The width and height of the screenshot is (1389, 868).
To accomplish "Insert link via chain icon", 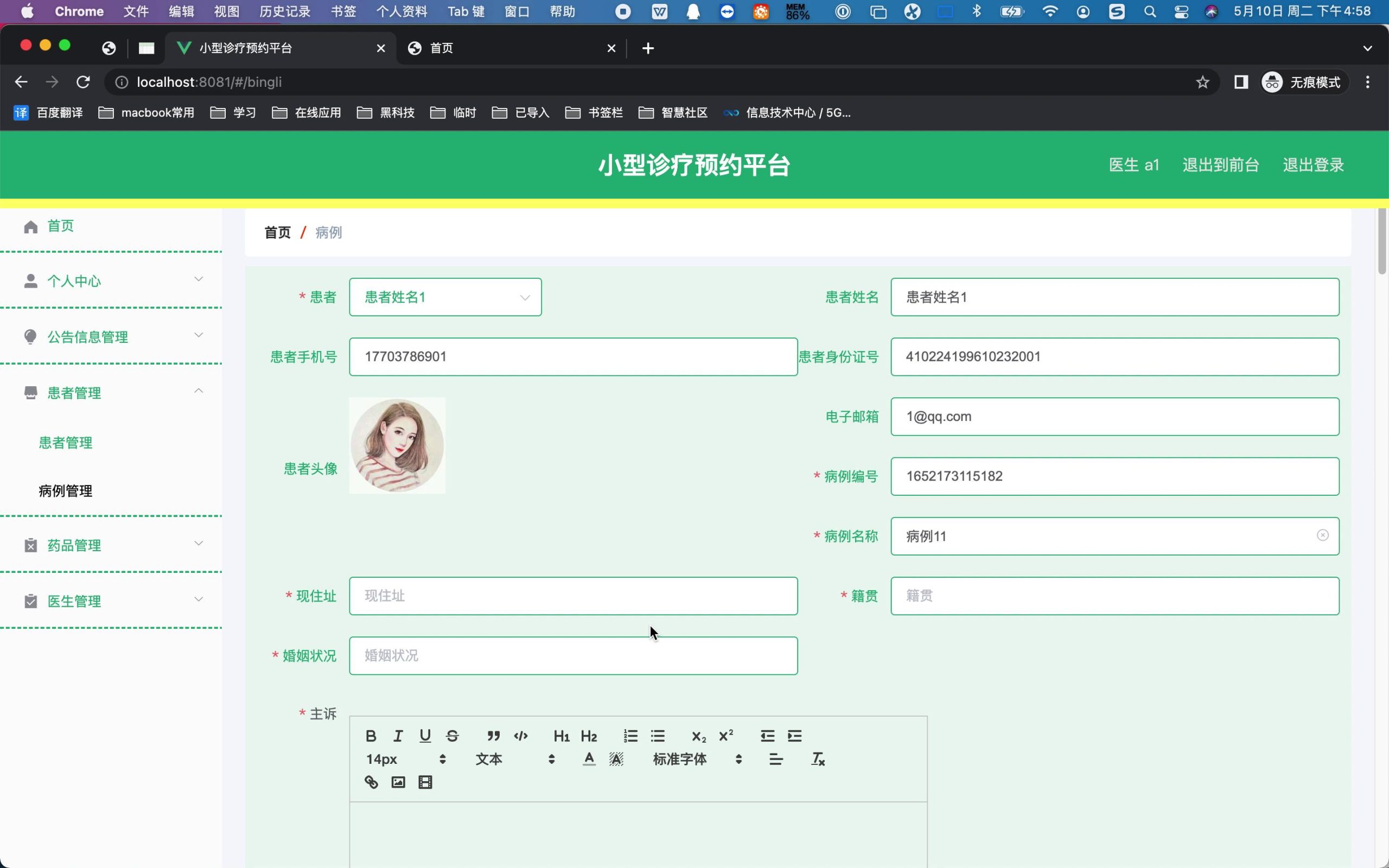I will [371, 782].
